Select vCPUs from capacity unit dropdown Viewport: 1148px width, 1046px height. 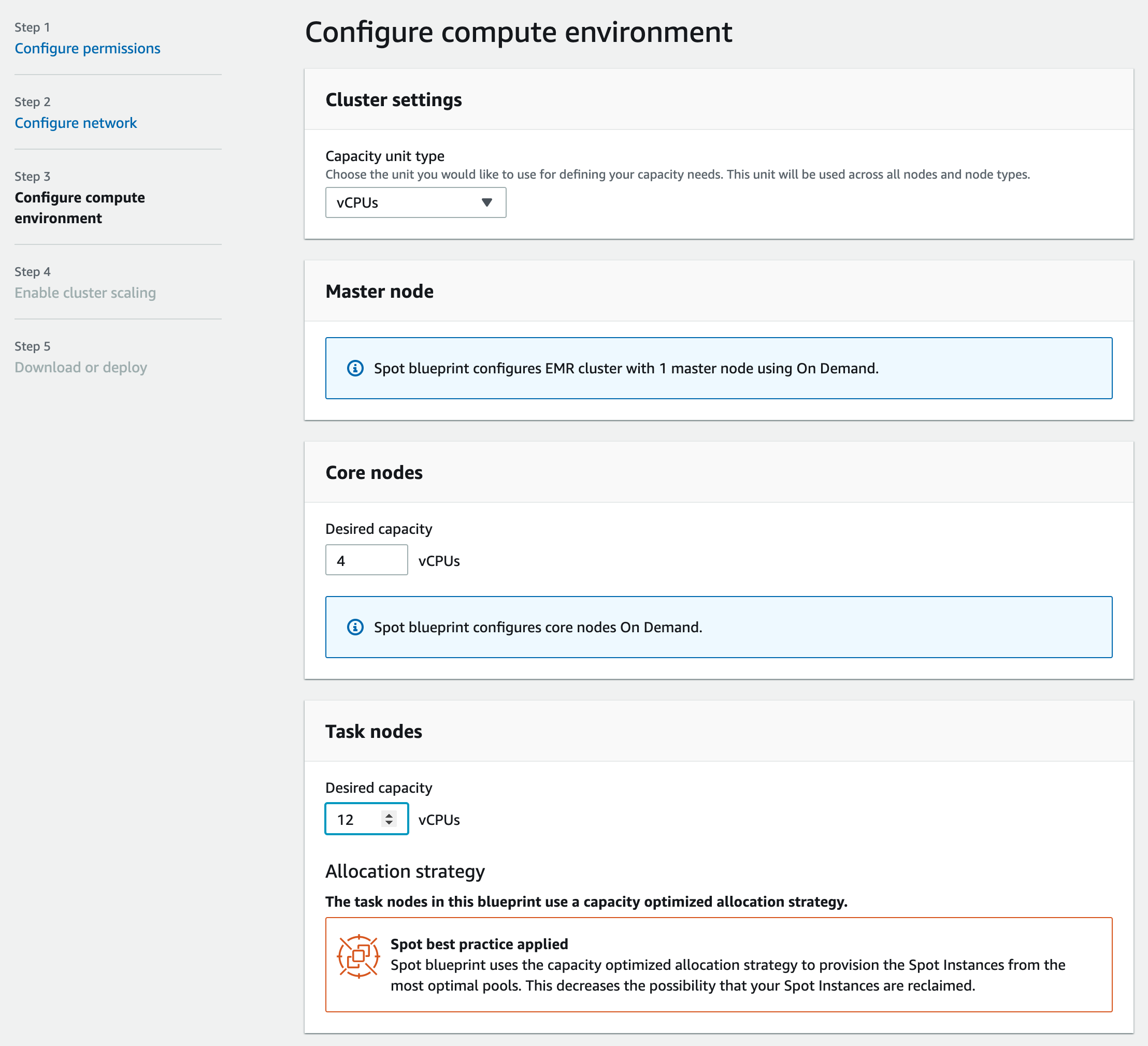click(x=415, y=202)
